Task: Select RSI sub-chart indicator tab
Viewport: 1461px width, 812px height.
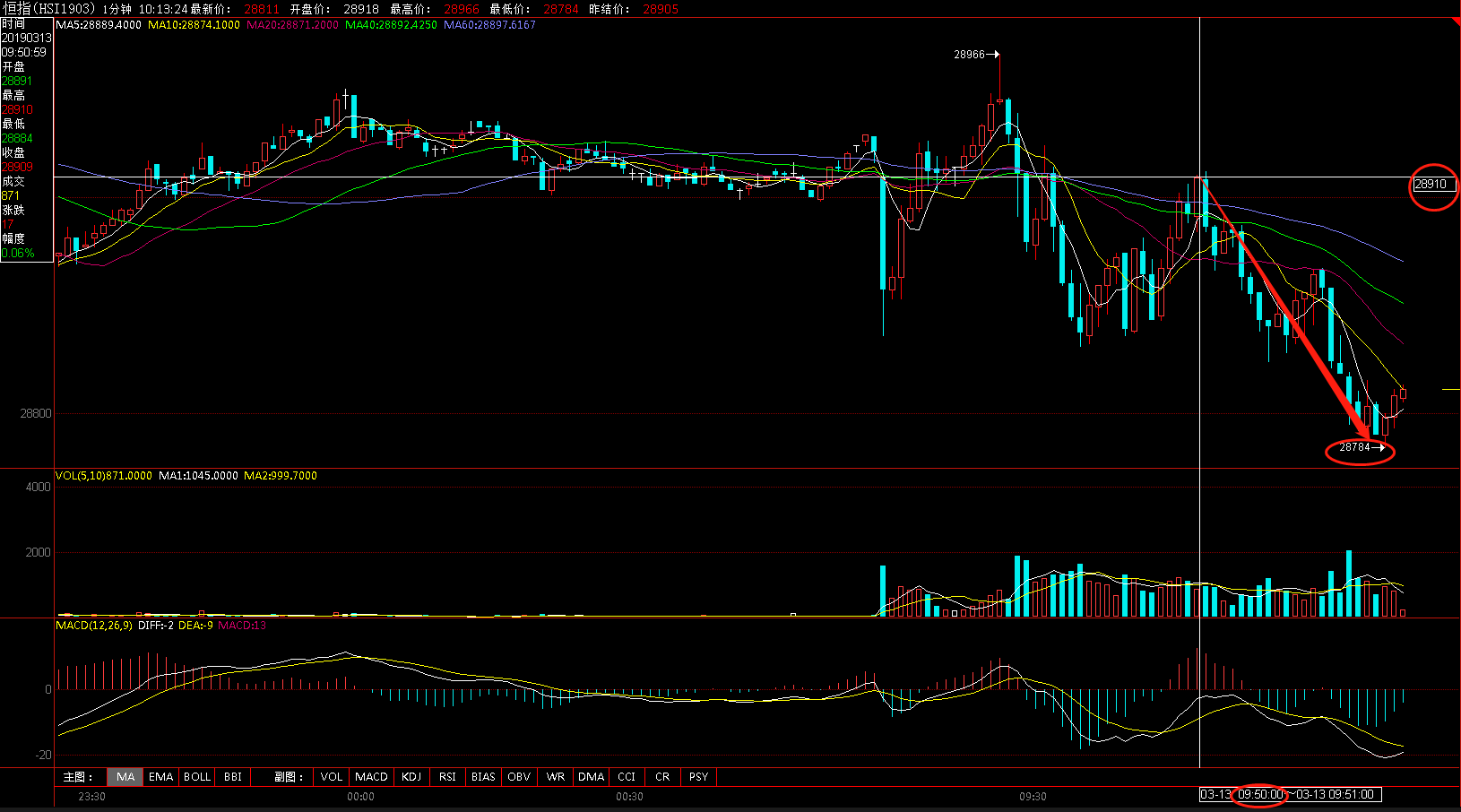Action: click(447, 777)
